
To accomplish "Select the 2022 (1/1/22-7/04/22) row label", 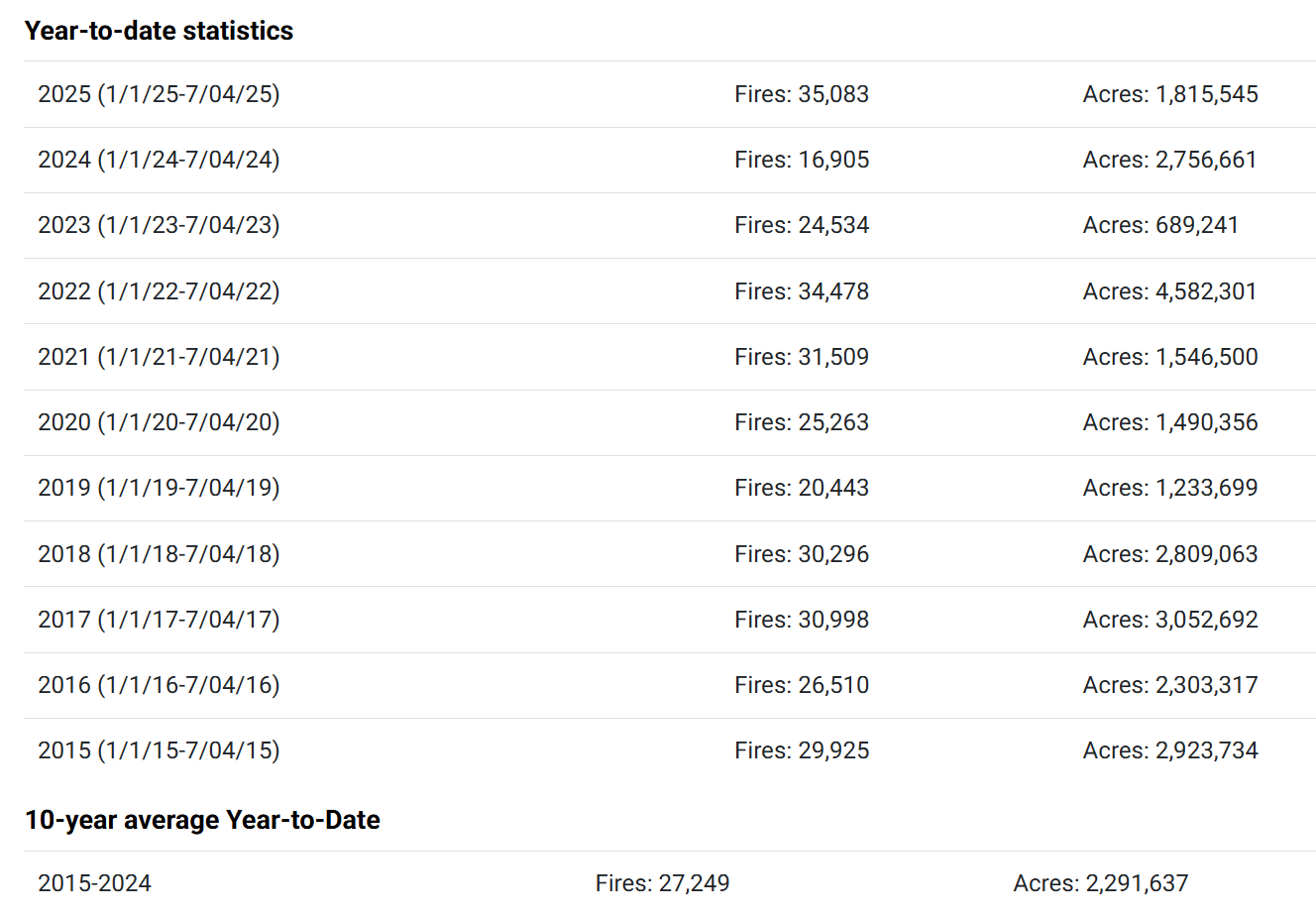I will 159,291.
